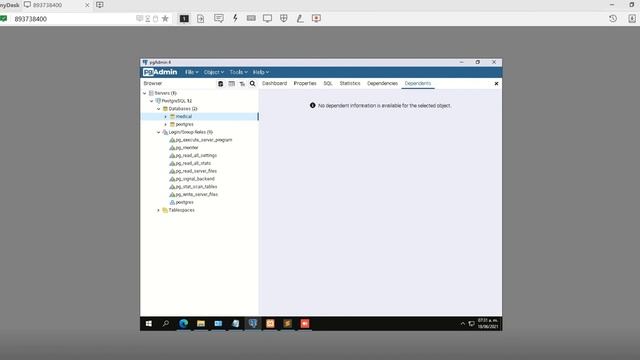Viewport: 640px width, 360px height.
Task: Open pgAdmin Query Tool icon in Browser toolbar
Action: [x=220, y=84]
